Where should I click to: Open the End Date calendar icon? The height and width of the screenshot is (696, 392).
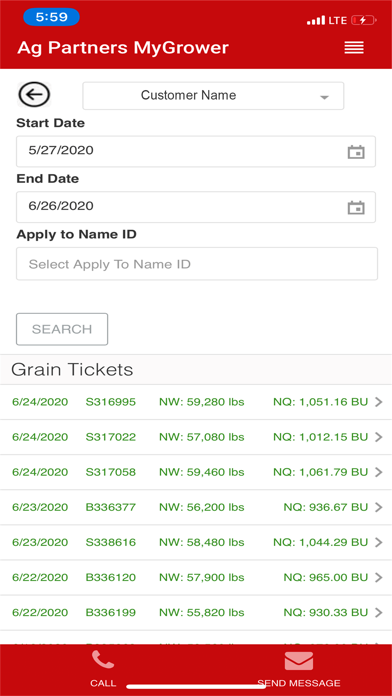point(356,207)
